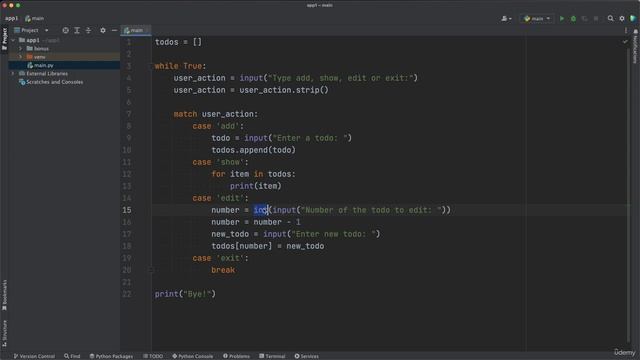640x360 pixels.
Task: Open the user account icon menu
Action: (x=506, y=18)
